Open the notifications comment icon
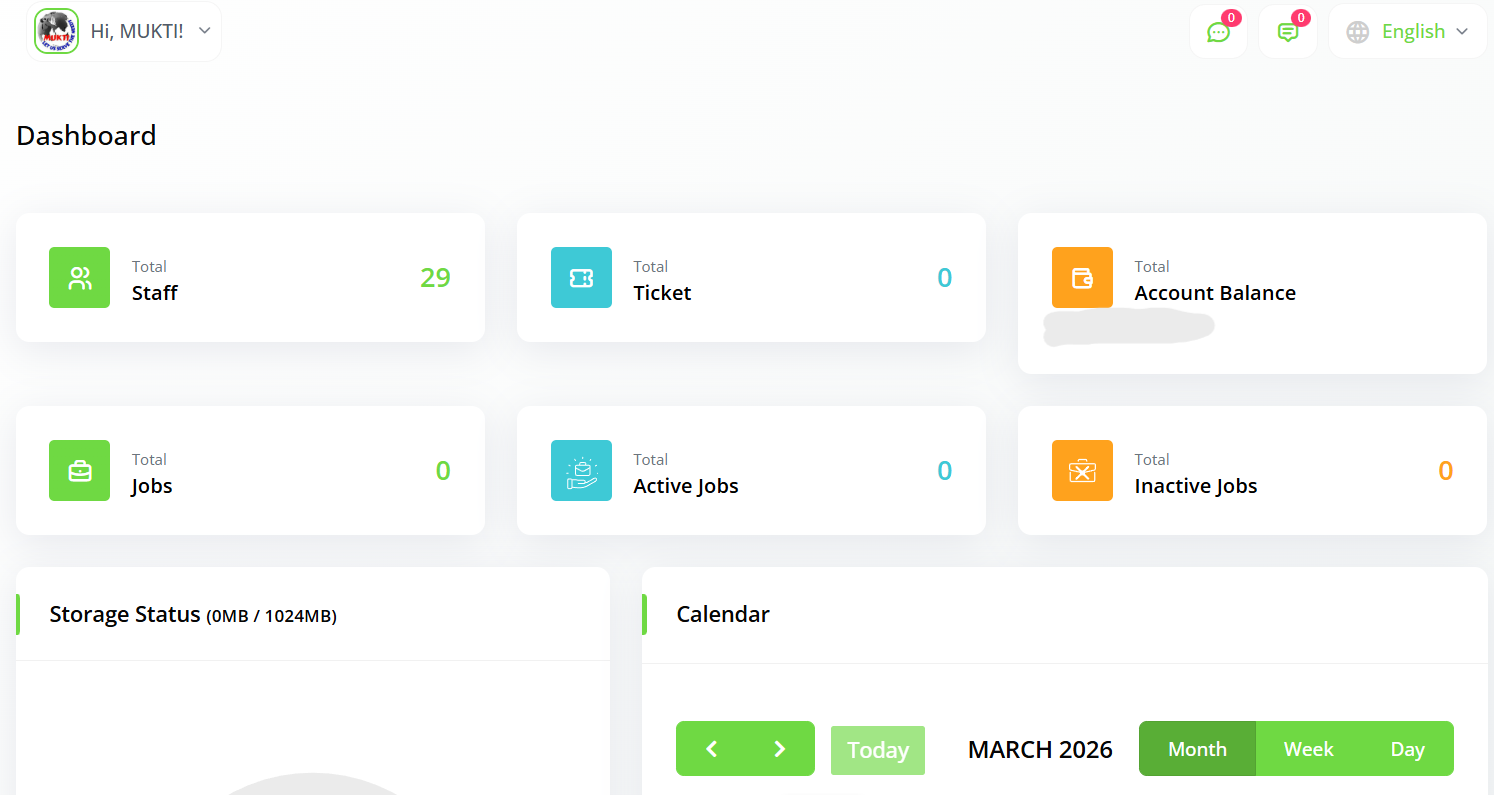The width and height of the screenshot is (1494, 795). tap(1288, 32)
